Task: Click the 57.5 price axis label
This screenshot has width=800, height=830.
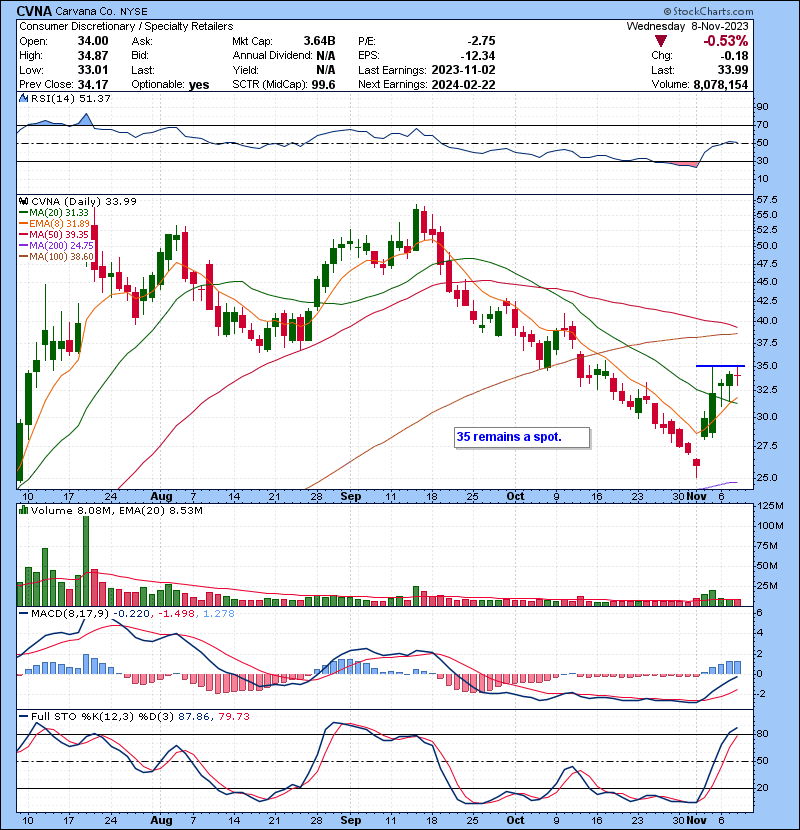Action: (x=767, y=200)
